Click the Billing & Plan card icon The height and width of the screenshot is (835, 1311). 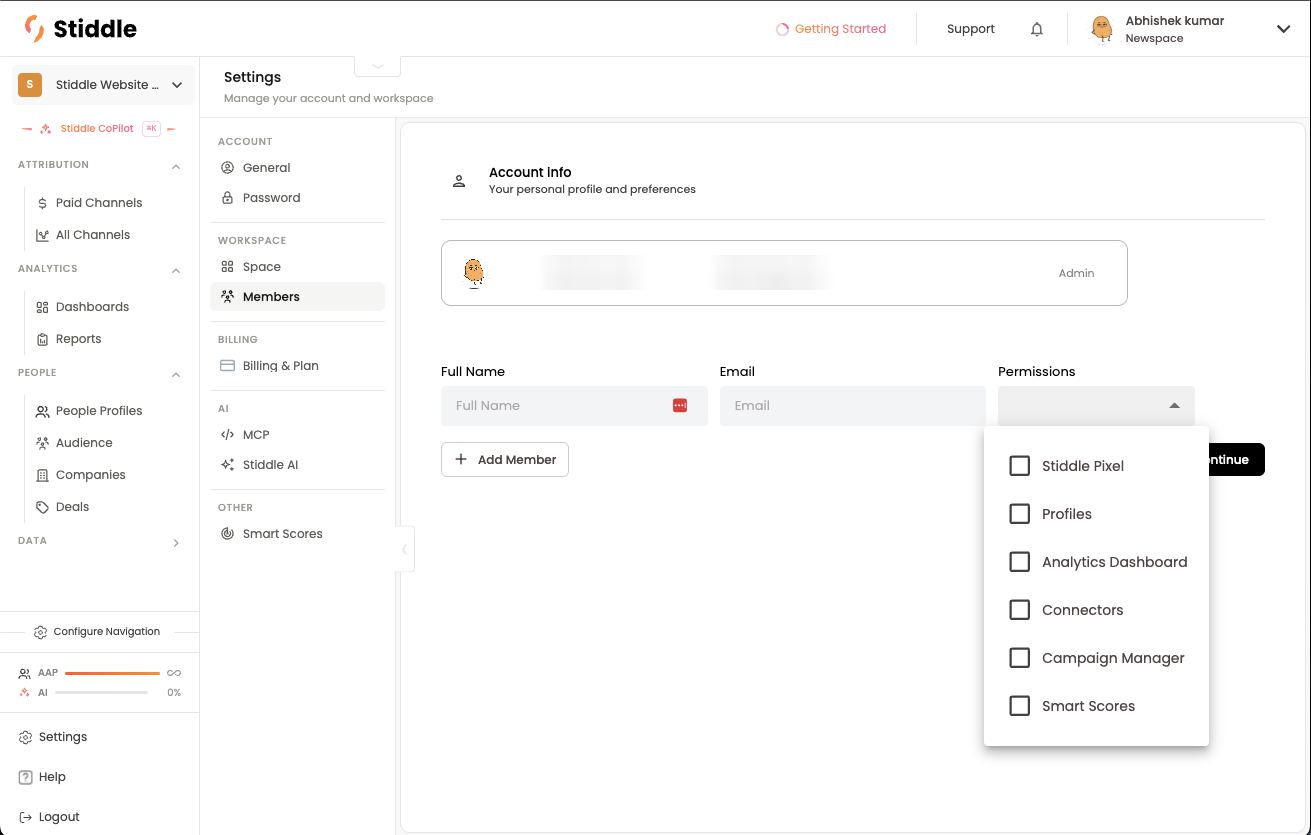coord(227,366)
